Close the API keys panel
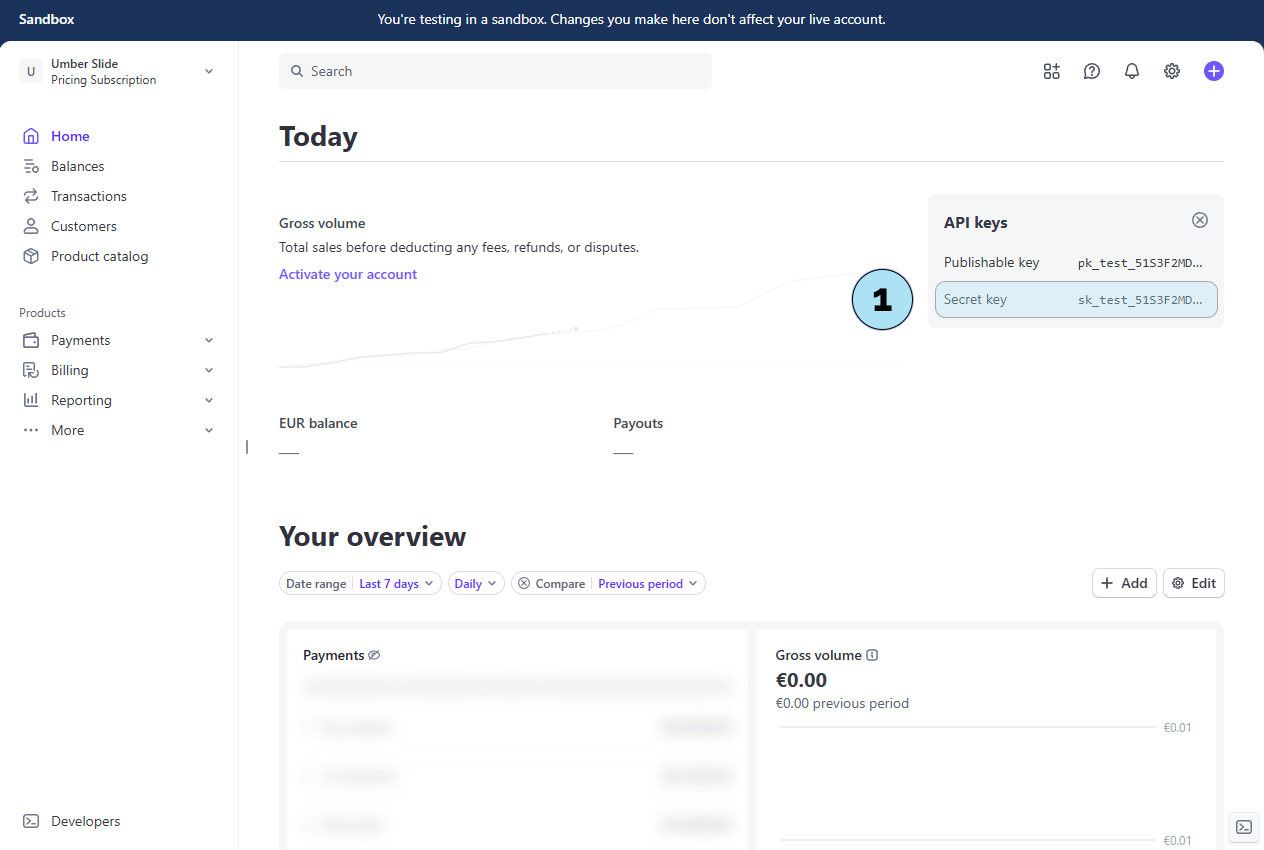 pos(1200,220)
